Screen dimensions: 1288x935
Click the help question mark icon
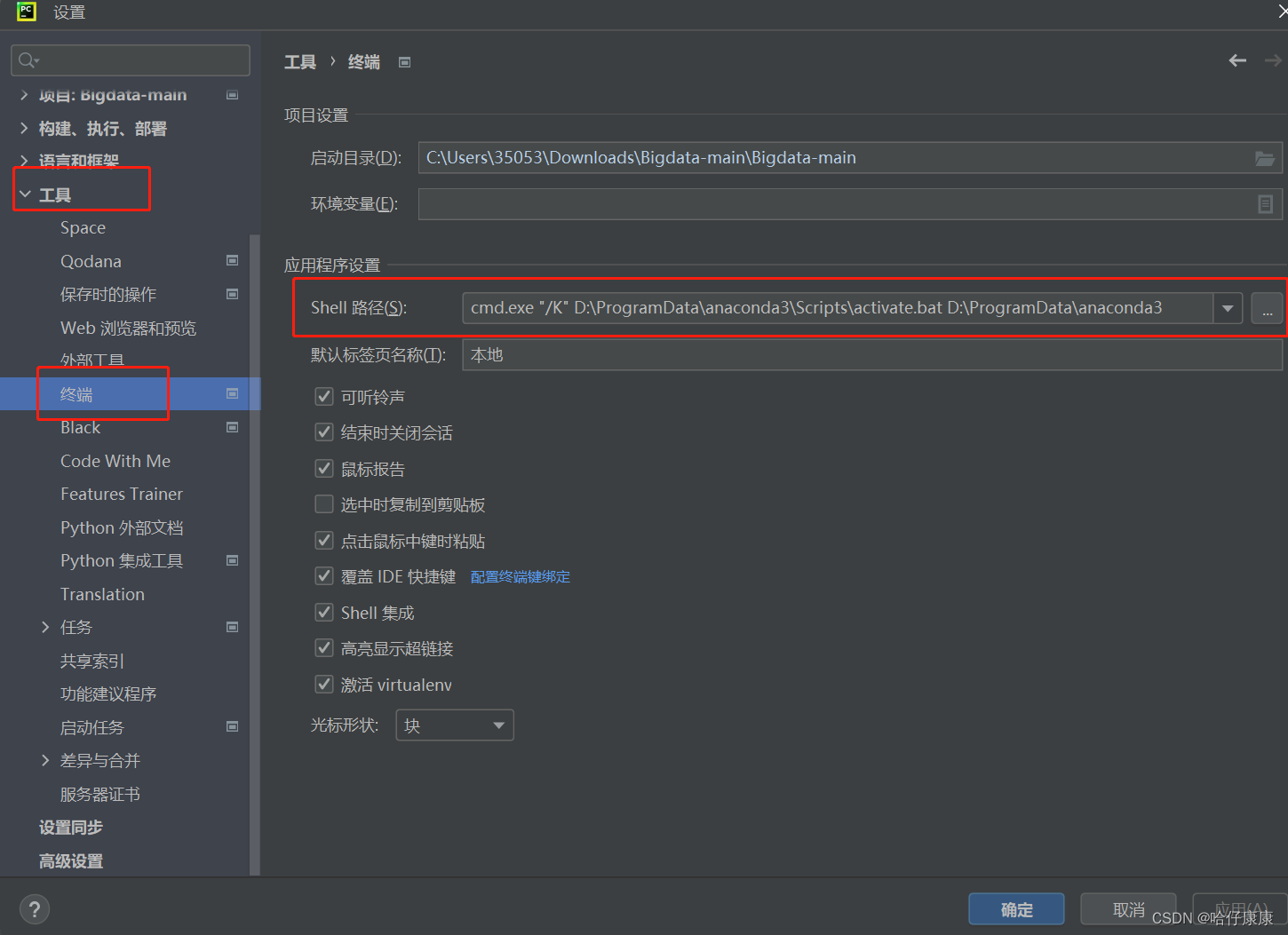(34, 908)
